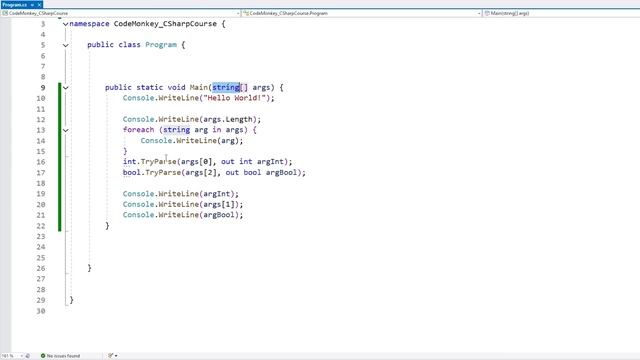Click the namespace name CodeMonkey_CSharpCourse in the code

165,24
